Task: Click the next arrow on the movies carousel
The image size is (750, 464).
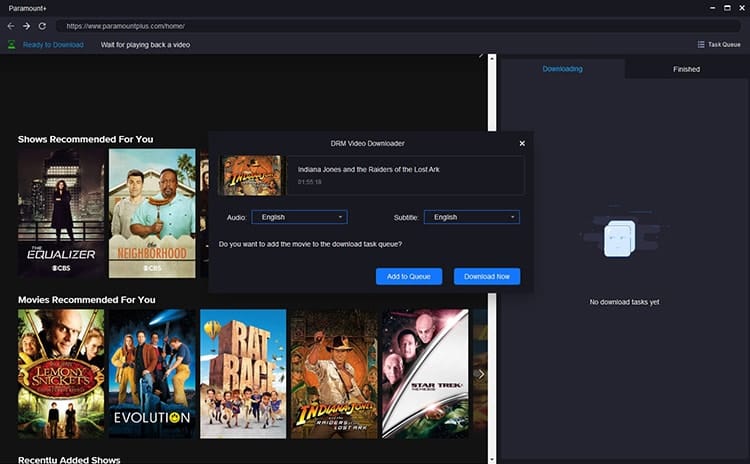Action: (x=481, y=374)
